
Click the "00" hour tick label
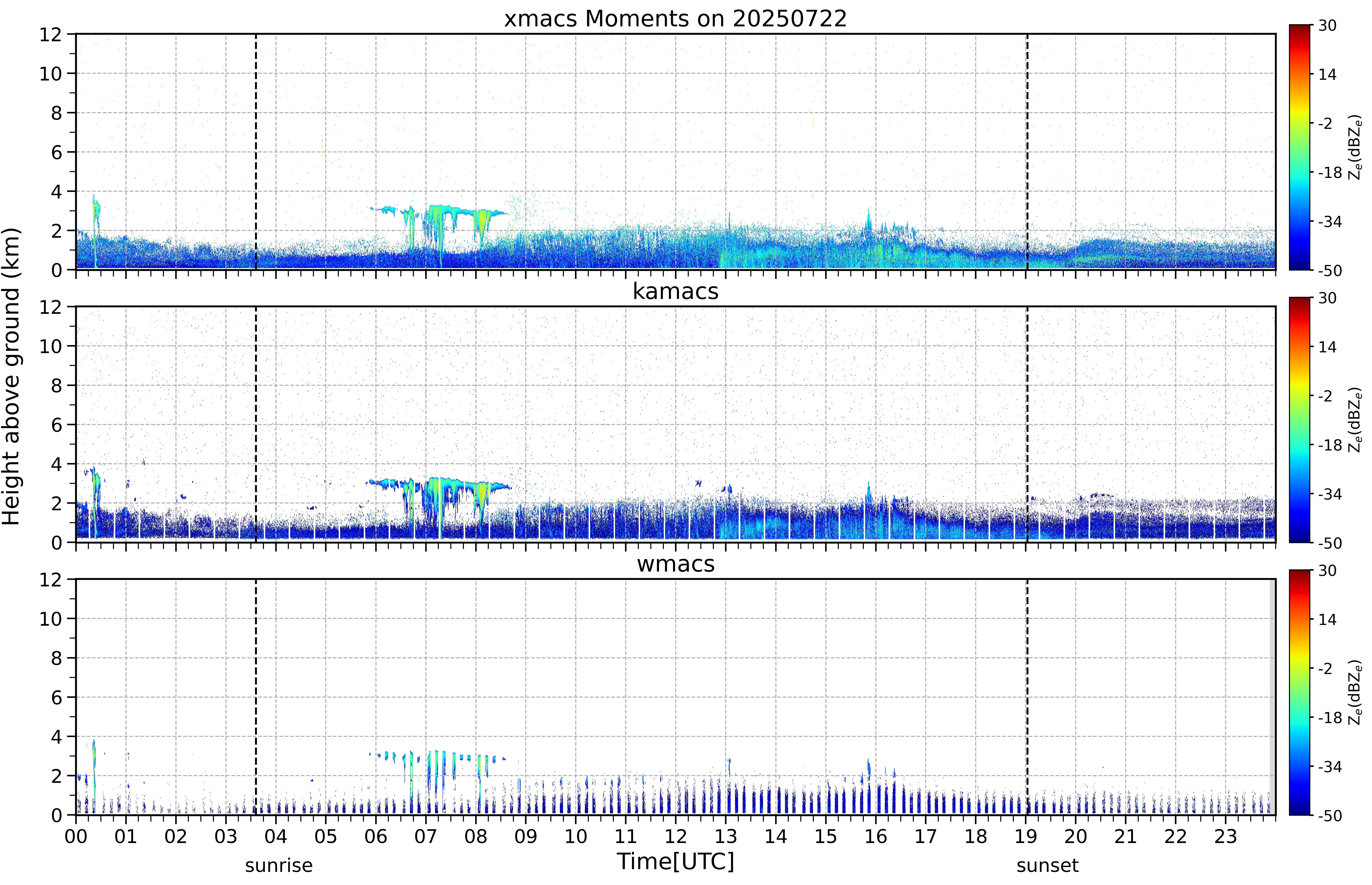[x=76, y=837]
